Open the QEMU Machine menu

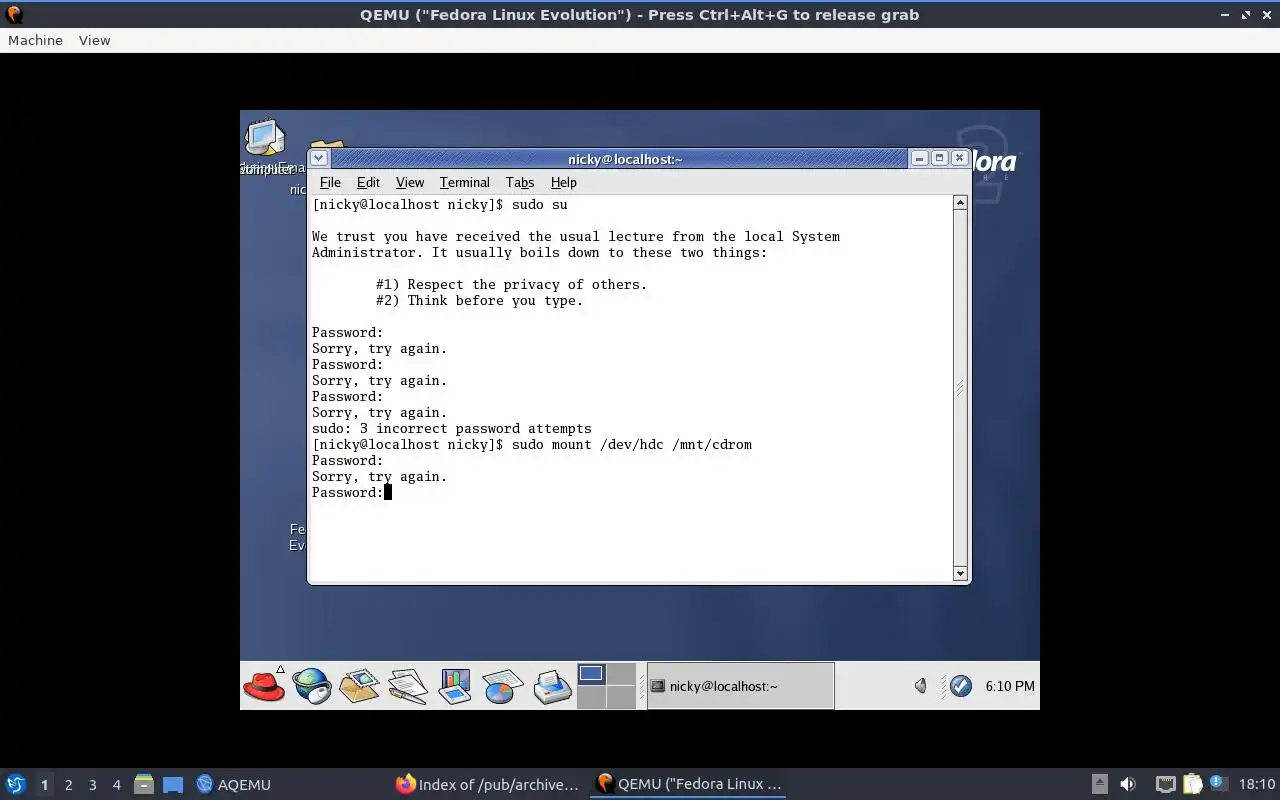35,40
